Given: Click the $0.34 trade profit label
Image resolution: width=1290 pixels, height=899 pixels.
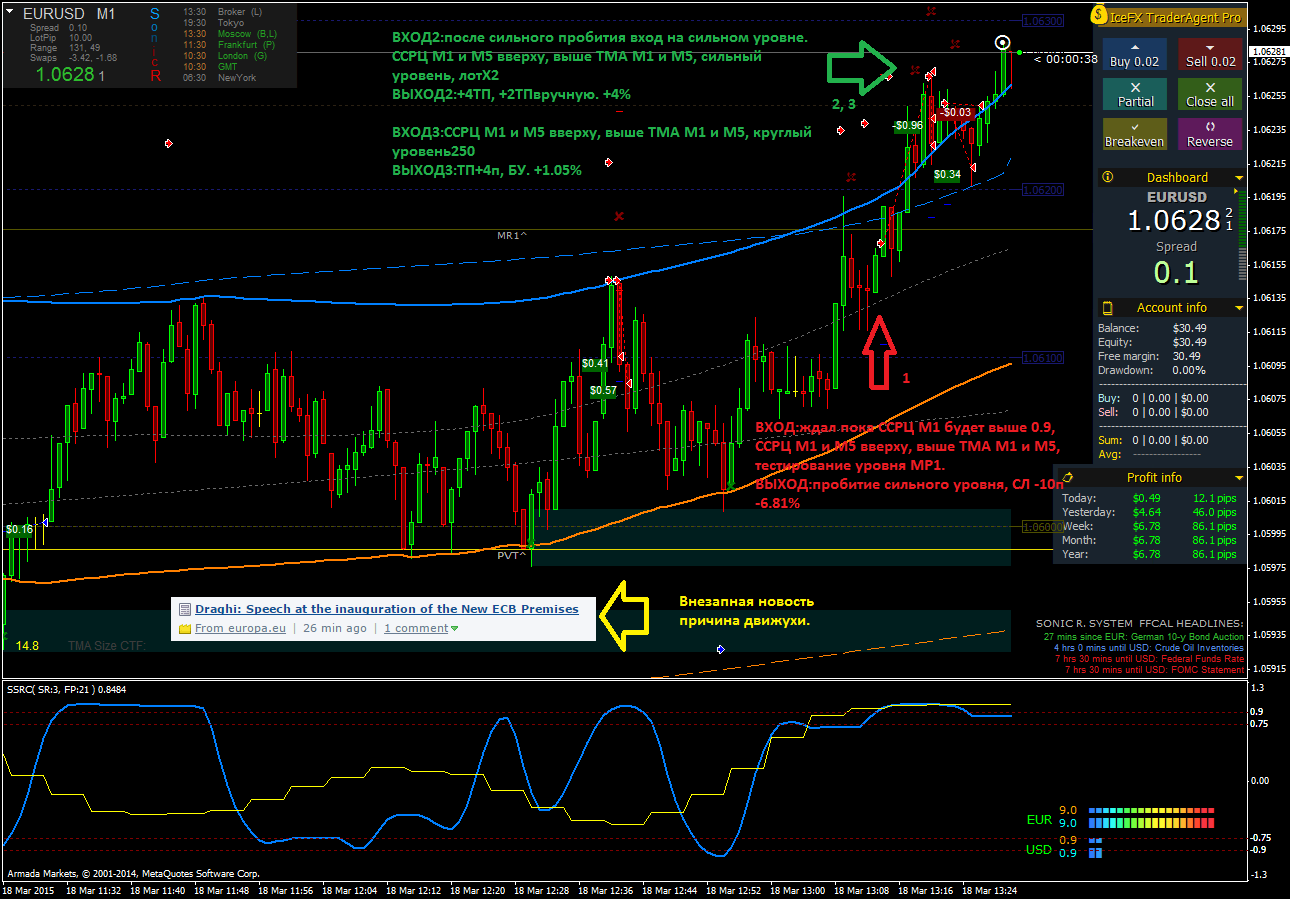Looking at the screenshot, I should (948, 174).
